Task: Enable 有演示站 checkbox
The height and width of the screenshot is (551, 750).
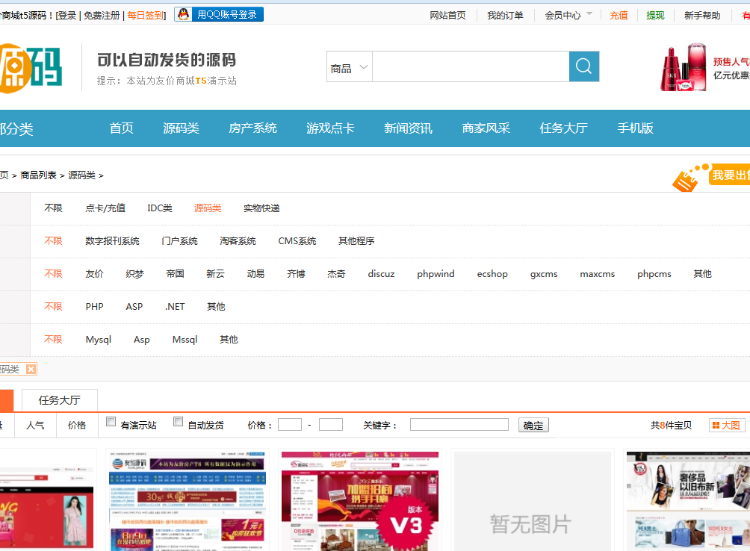Action: coord(111,421)
